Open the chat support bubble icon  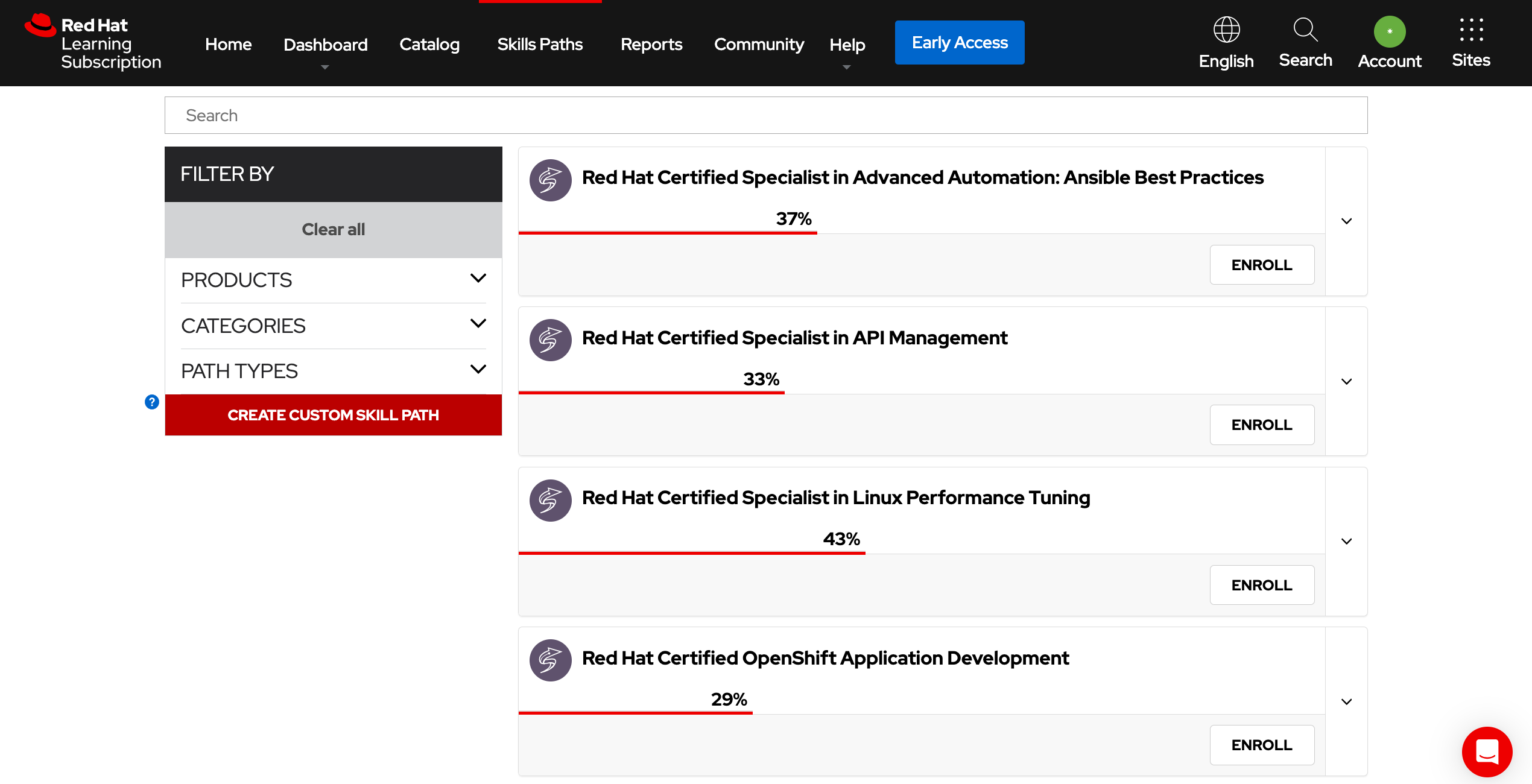pyautogui.click(x=1487, y=752)
